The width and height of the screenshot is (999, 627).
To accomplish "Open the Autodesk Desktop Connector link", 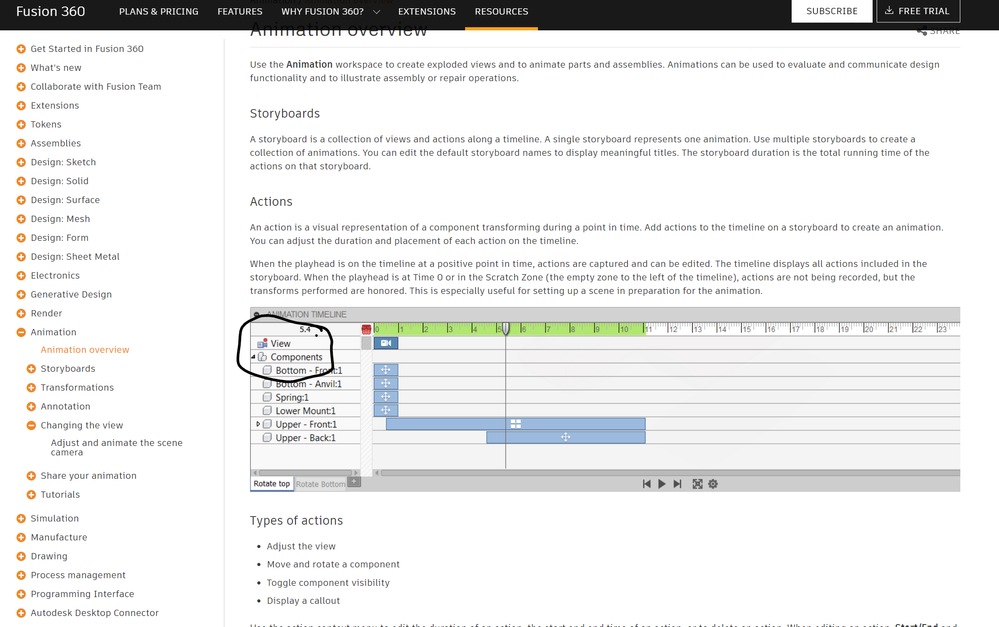I will click(94, 613).
